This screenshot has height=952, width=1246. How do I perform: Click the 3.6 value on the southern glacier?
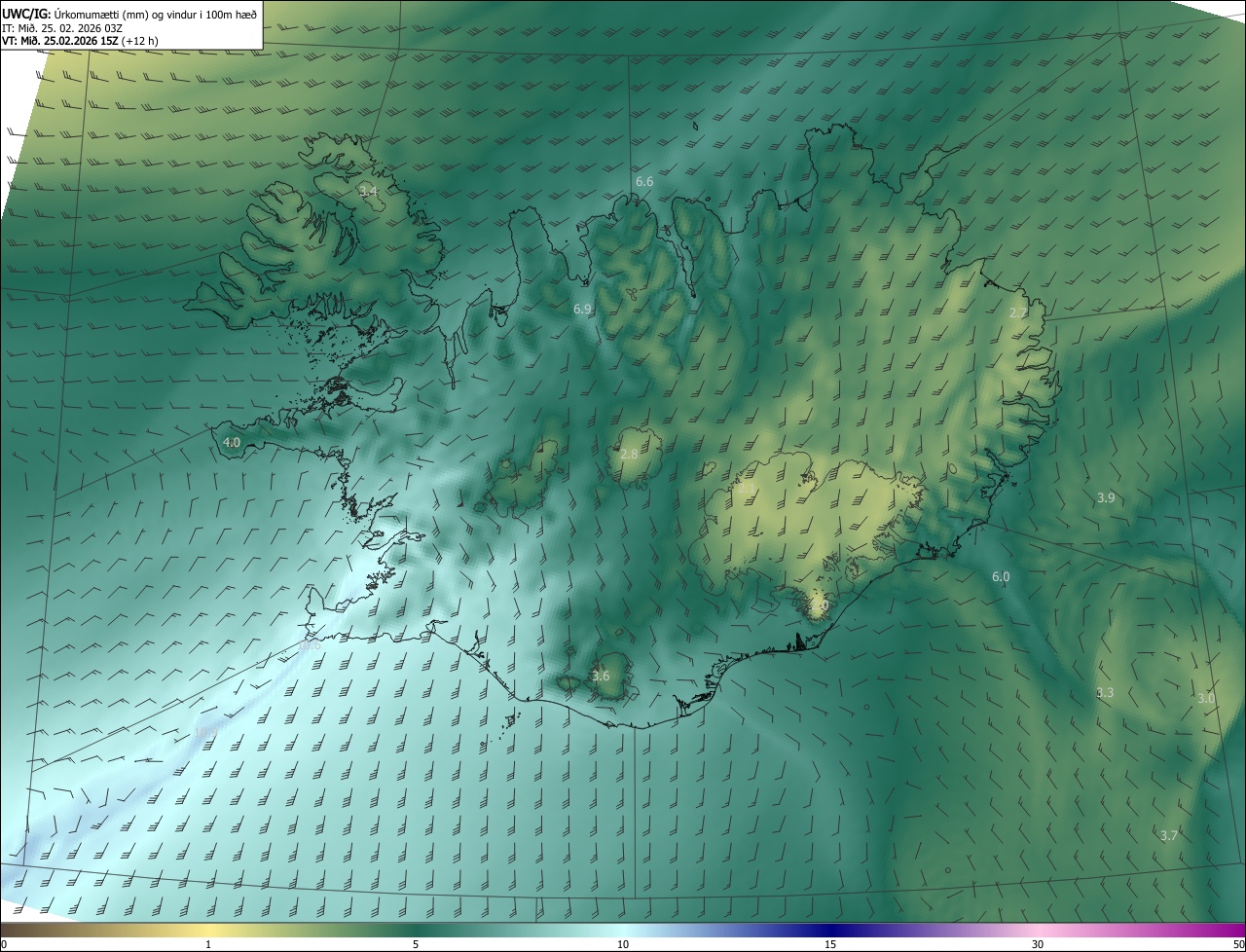[x=601, y=677]
